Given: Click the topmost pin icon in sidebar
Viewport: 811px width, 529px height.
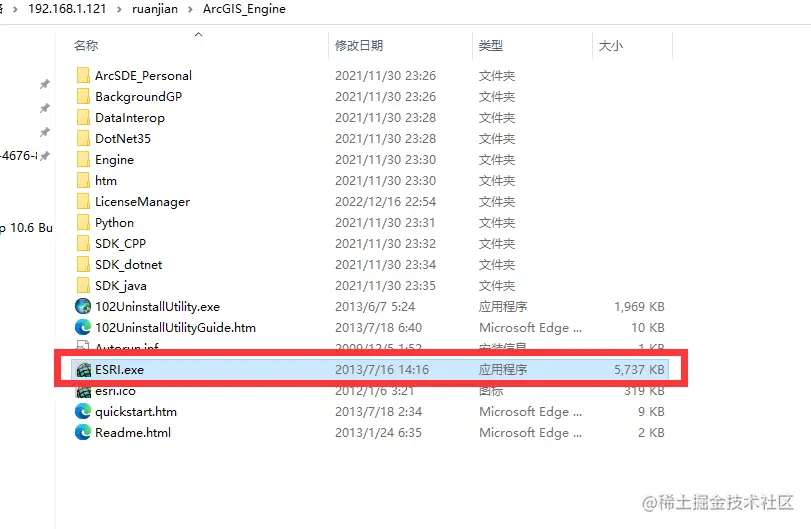Looking at the screenshot, I should point(45,84).
